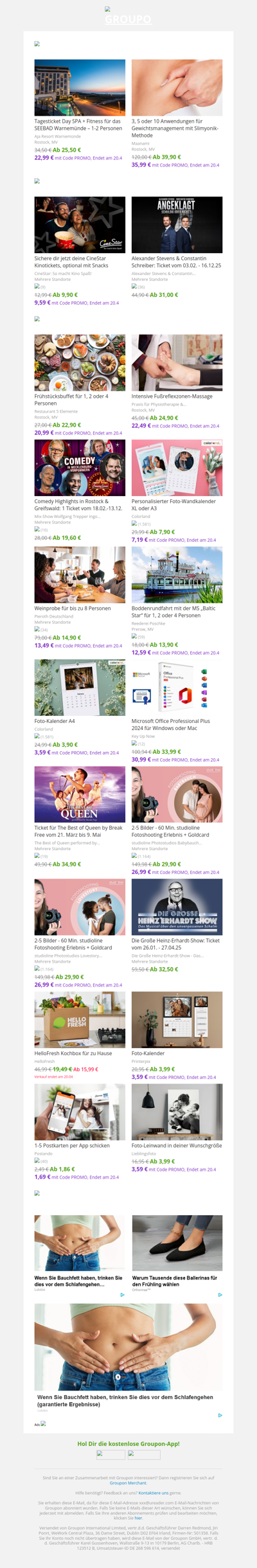Click AdChoices icon under Ballerinas ad
This screenshot has width=257, height=1568.
pyautogui.click(x=220, y=1295)
